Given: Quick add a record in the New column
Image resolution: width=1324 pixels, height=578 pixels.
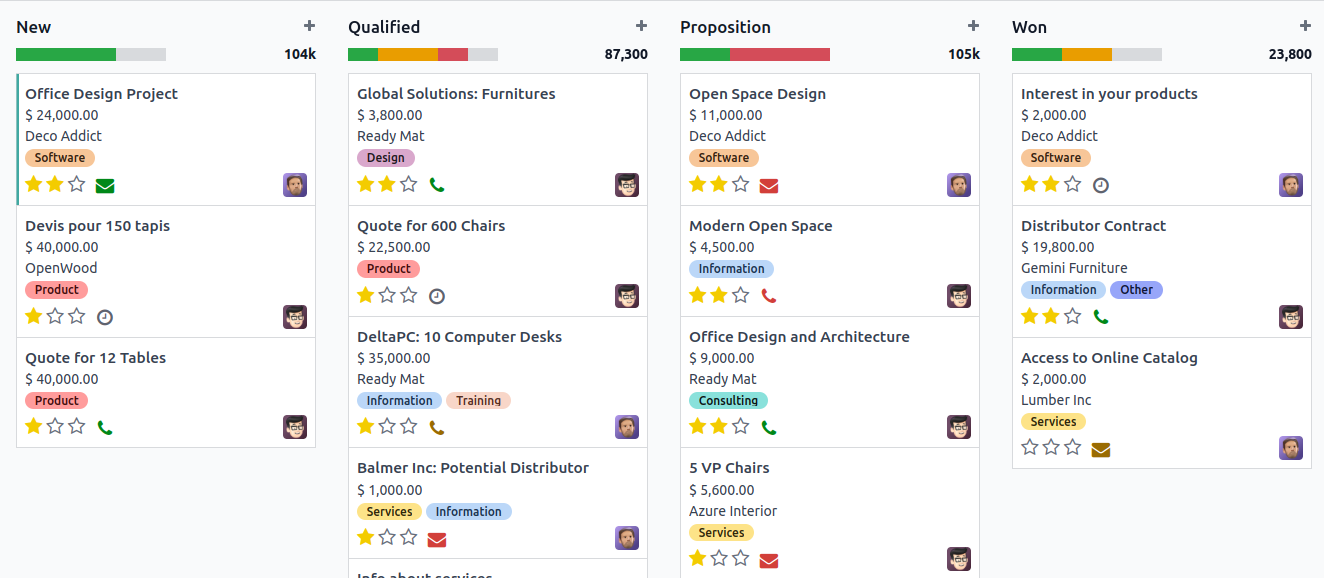Looking at the screenshot, I should pyautogui.click(x=309, y=26).
